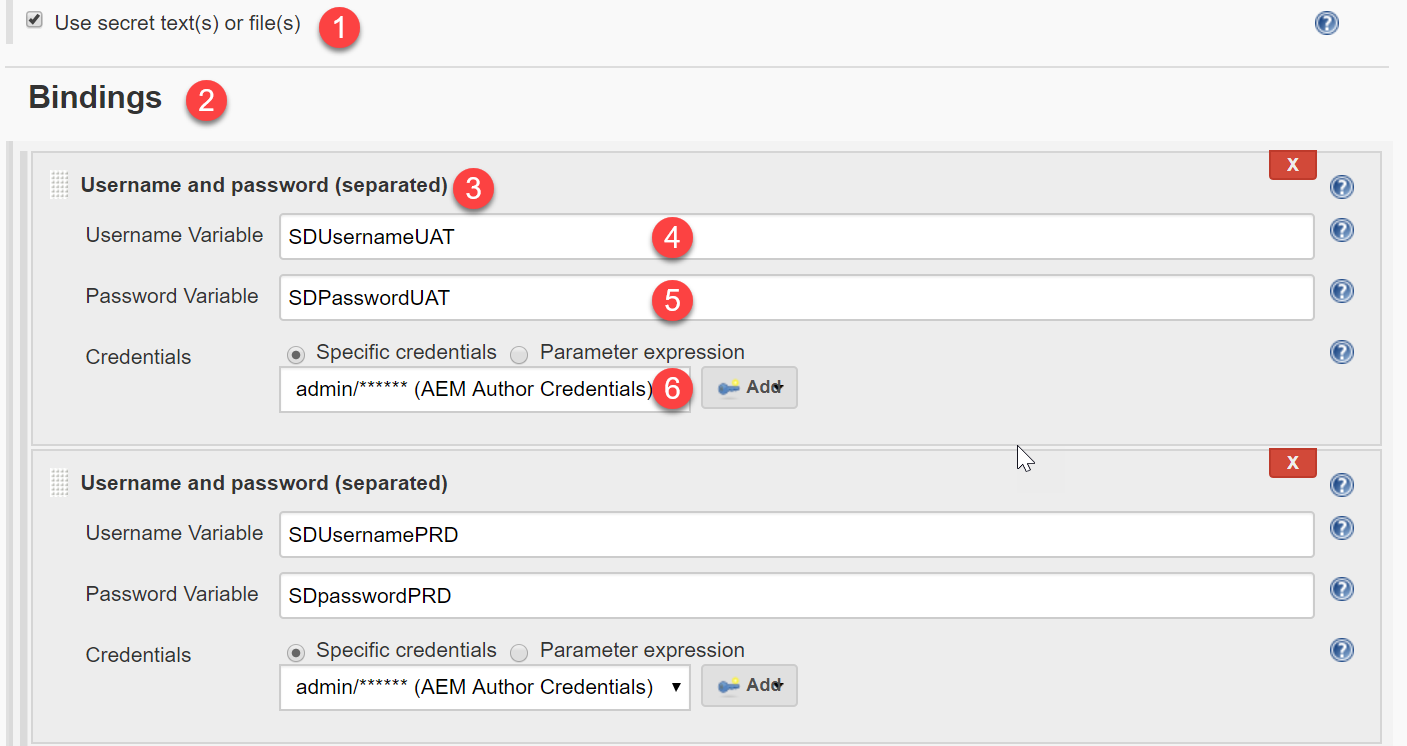Open help for SDUsernamePRD username variable
1407x746 pixels.
pyautogui.click(x=1342, y=528)
